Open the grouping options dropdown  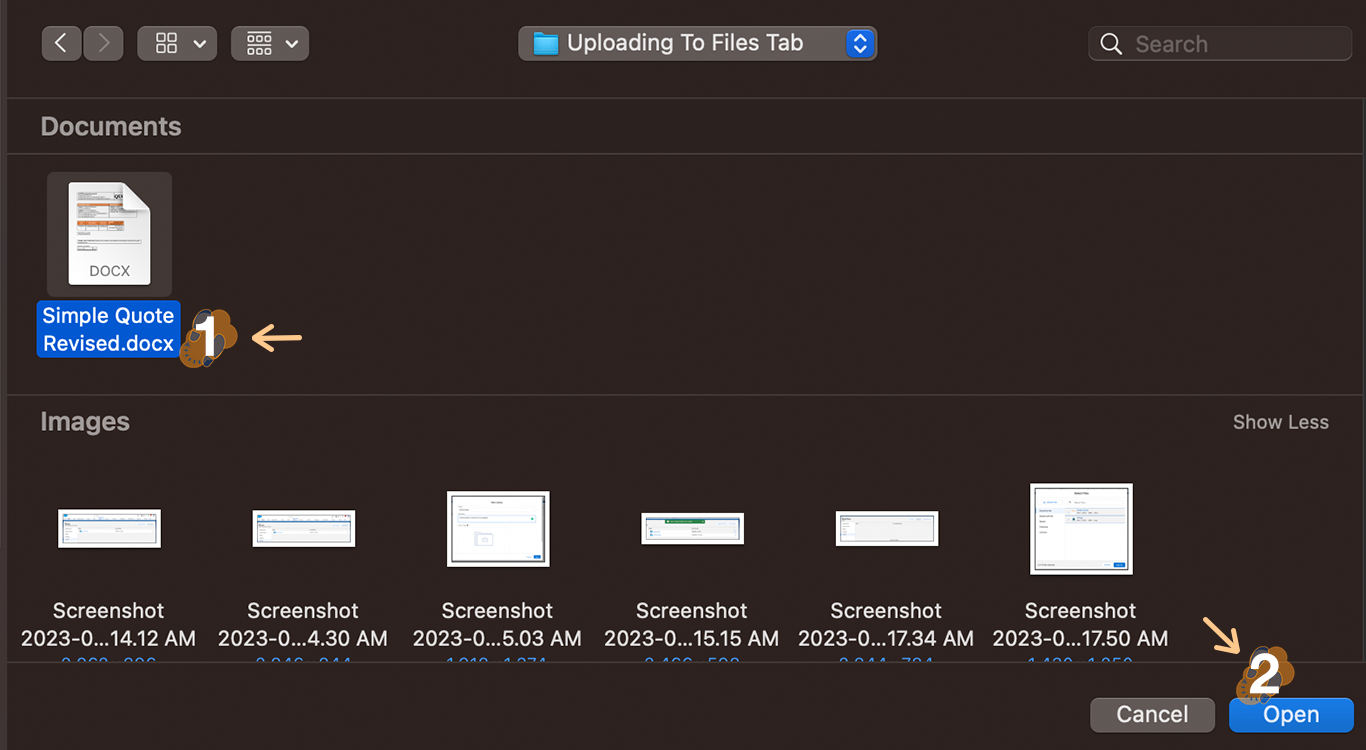(x=270, y=44)
